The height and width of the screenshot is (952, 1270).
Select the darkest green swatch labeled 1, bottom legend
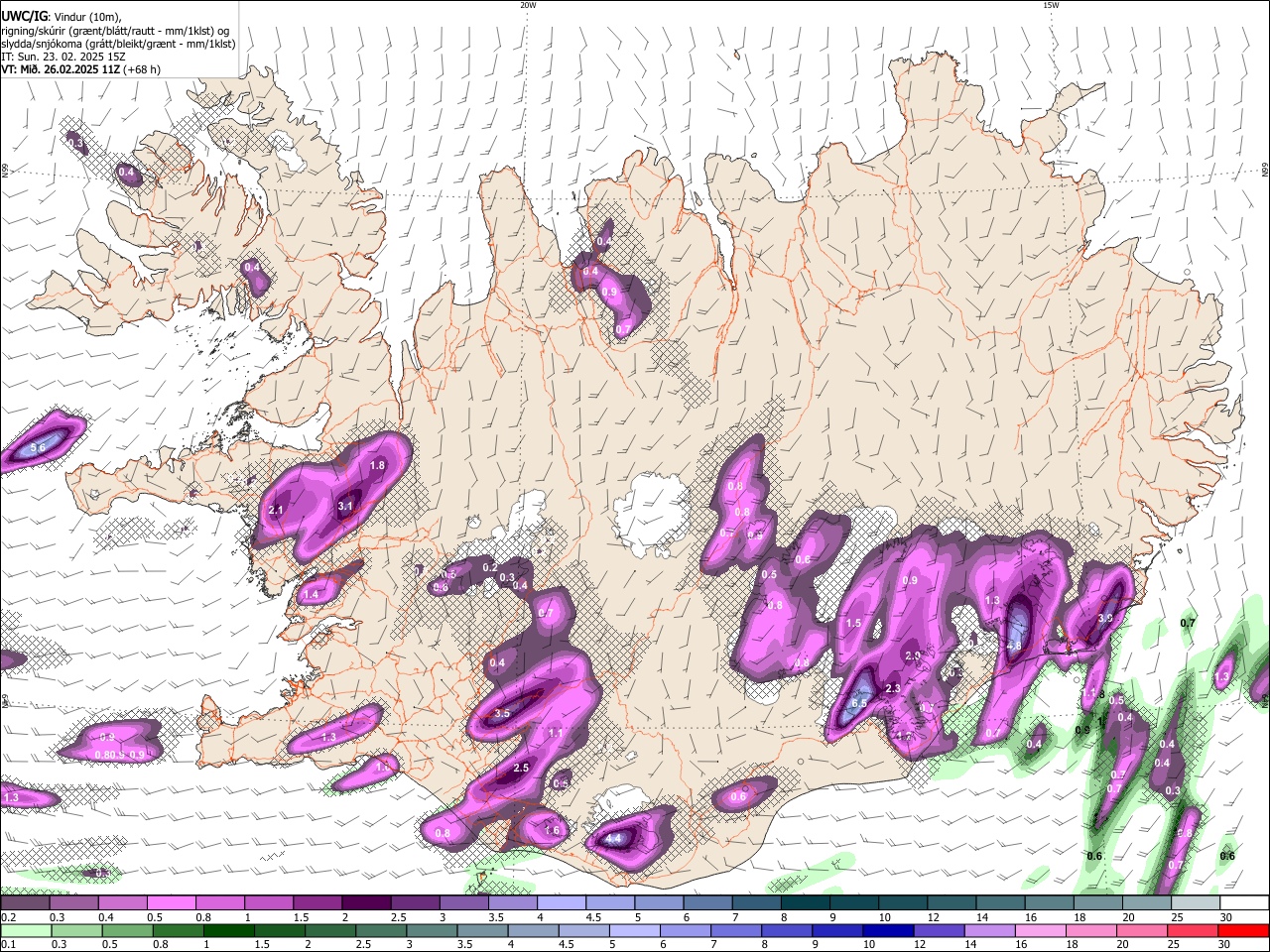(x=228, y=930)
